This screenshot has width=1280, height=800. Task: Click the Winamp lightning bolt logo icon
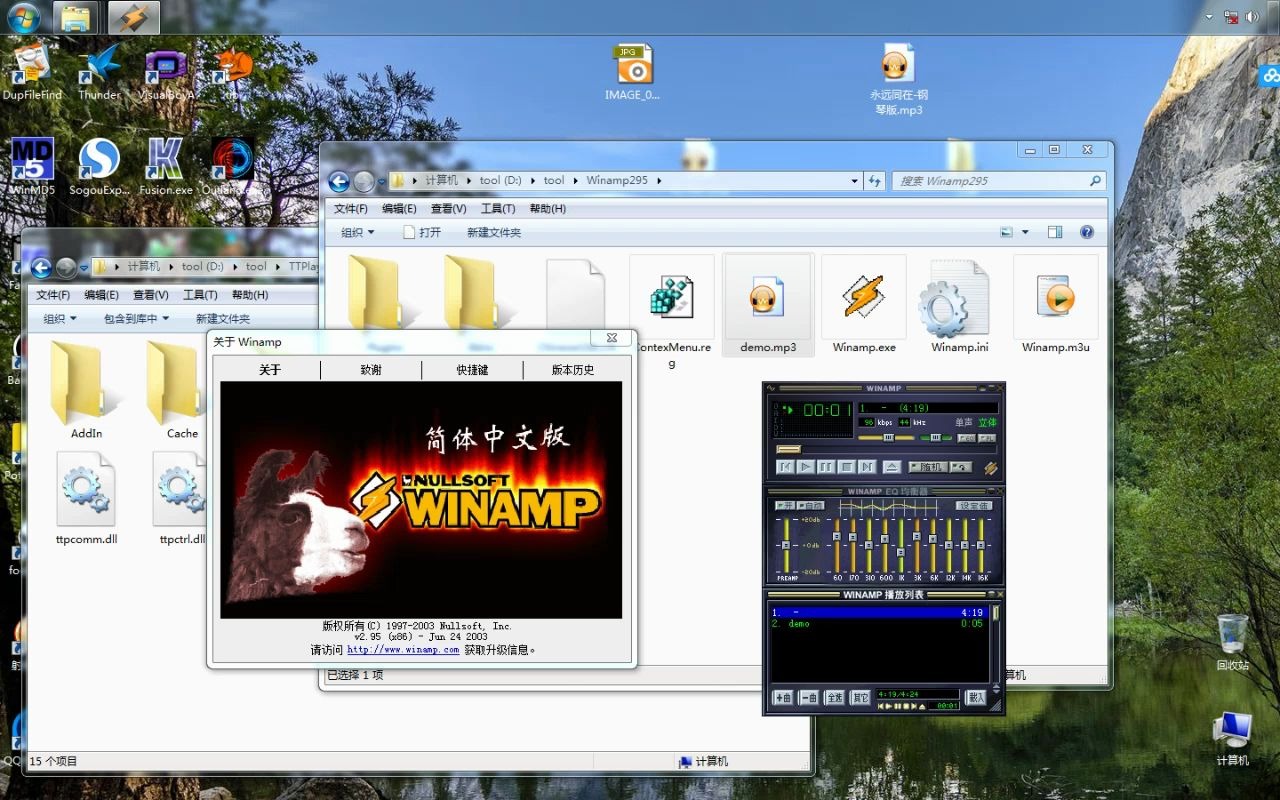click(x=990, y=468)
